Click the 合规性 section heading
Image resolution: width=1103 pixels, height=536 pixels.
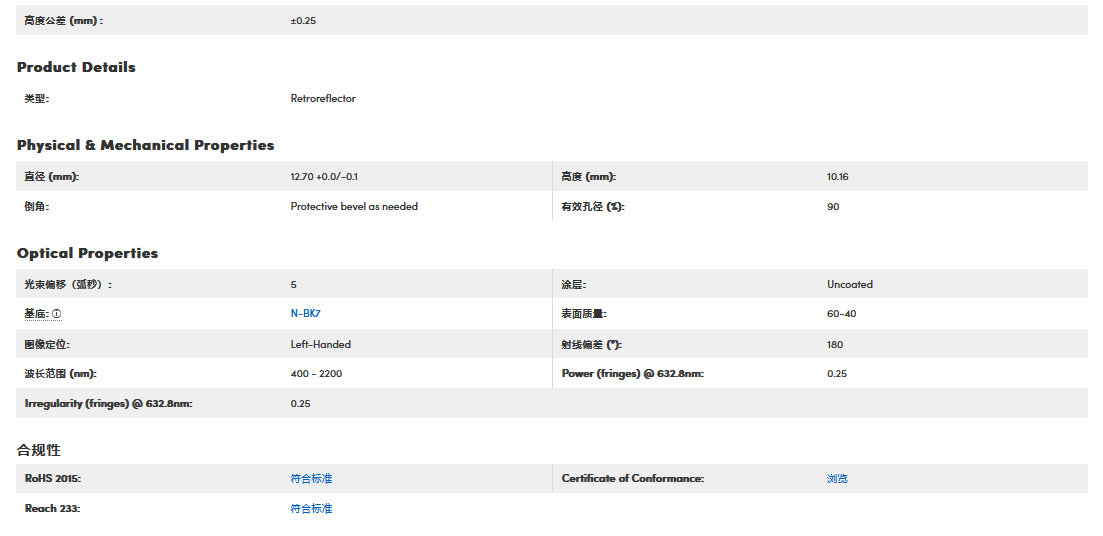click(x=38, y=450)
